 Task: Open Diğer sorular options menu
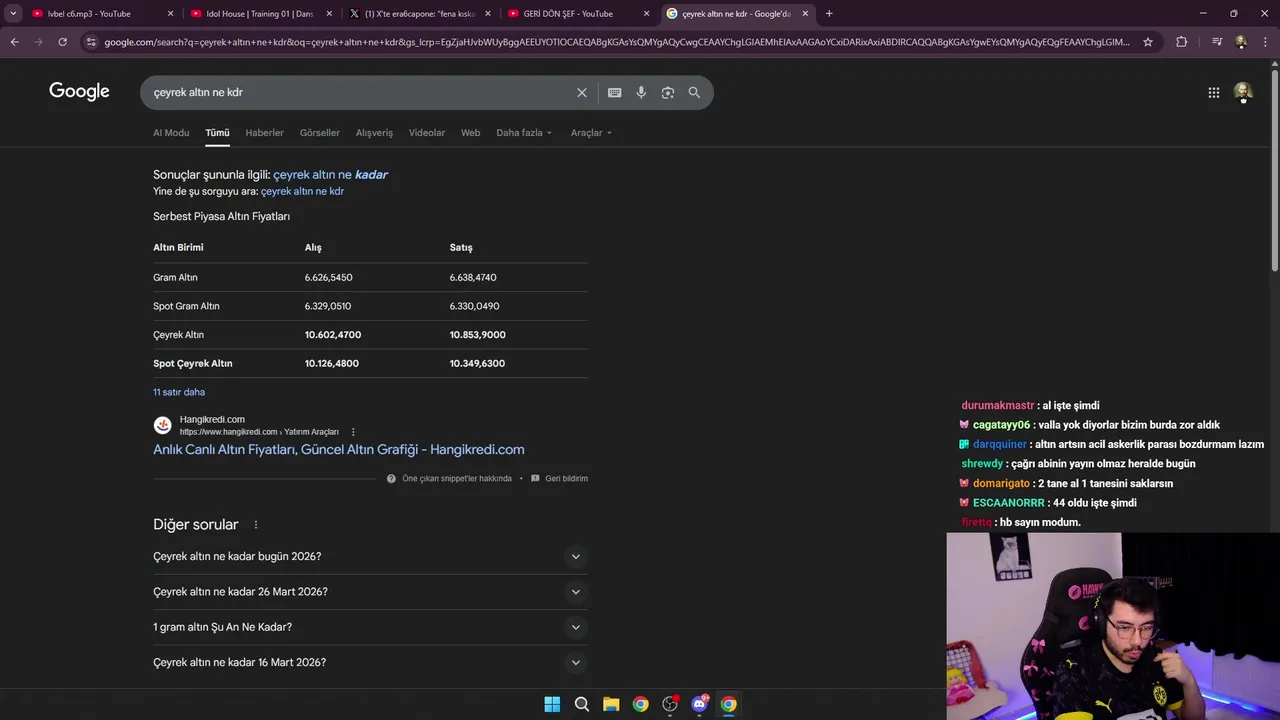pyautogui.click(x=256, y=525)
